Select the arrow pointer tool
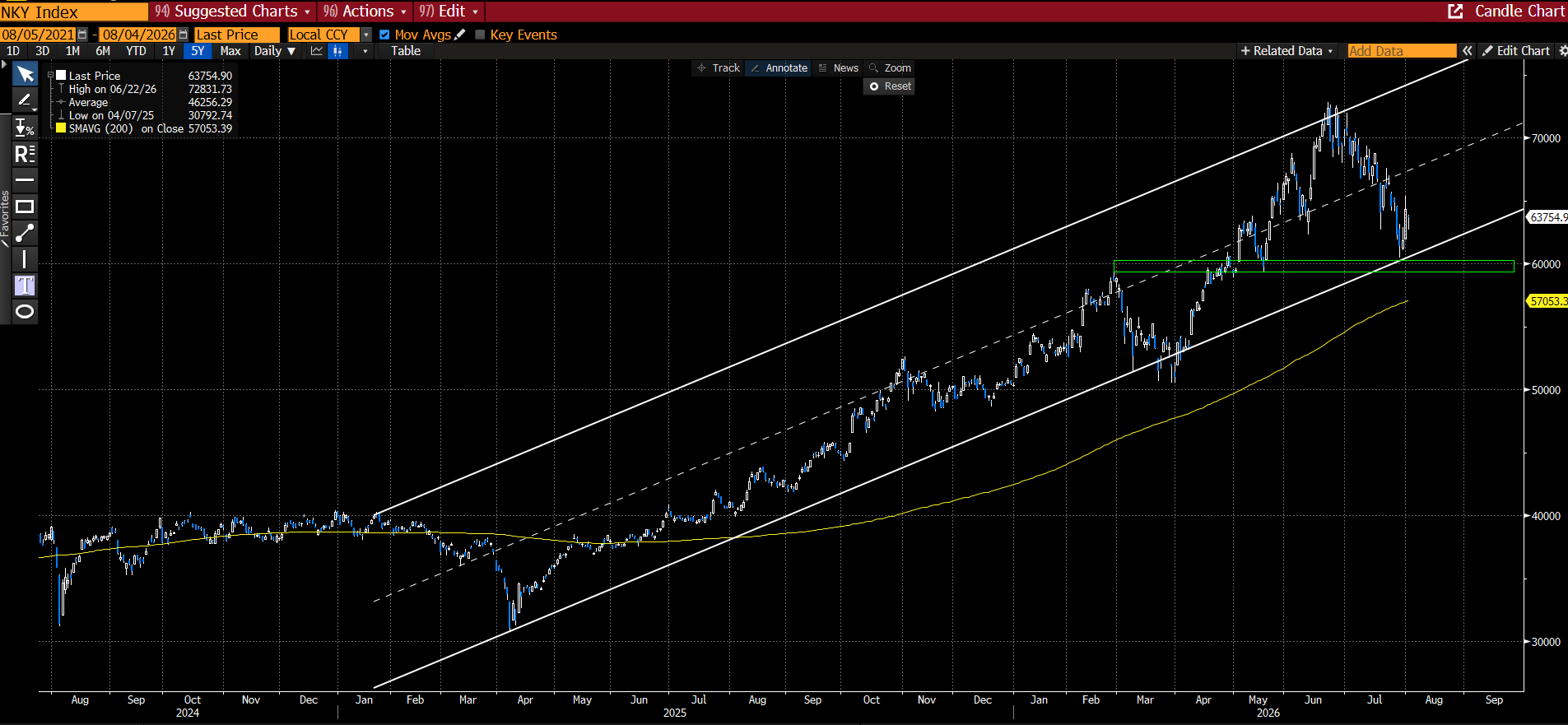This screenshot has width=1568, height=725. click(25, 75)
